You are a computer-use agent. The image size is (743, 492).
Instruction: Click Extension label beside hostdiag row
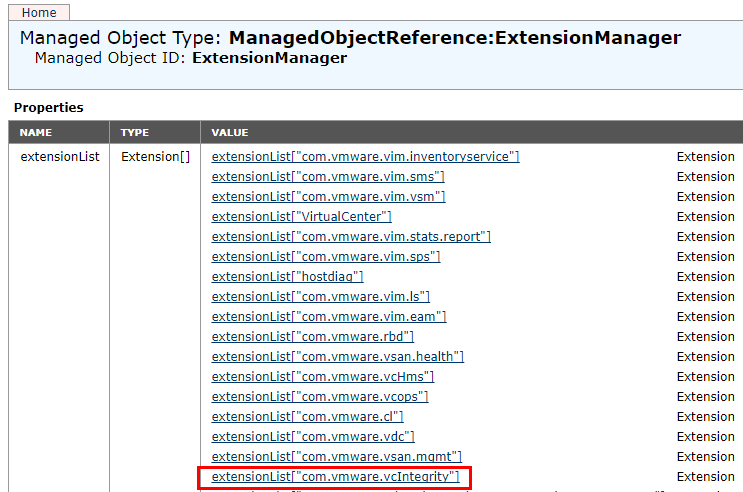(x=706, y=276)
